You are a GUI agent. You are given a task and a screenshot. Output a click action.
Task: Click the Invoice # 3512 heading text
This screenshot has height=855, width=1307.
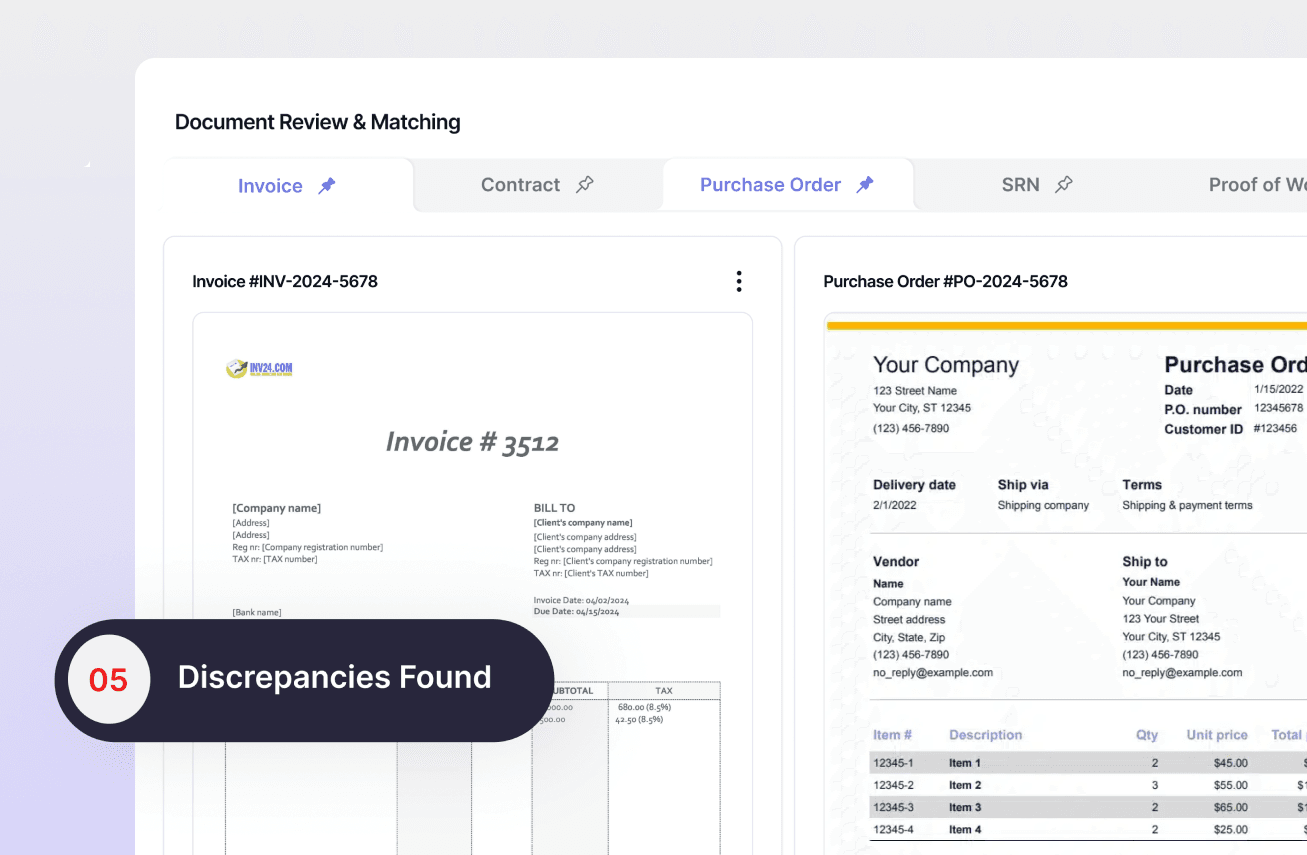tap(472, 442)
